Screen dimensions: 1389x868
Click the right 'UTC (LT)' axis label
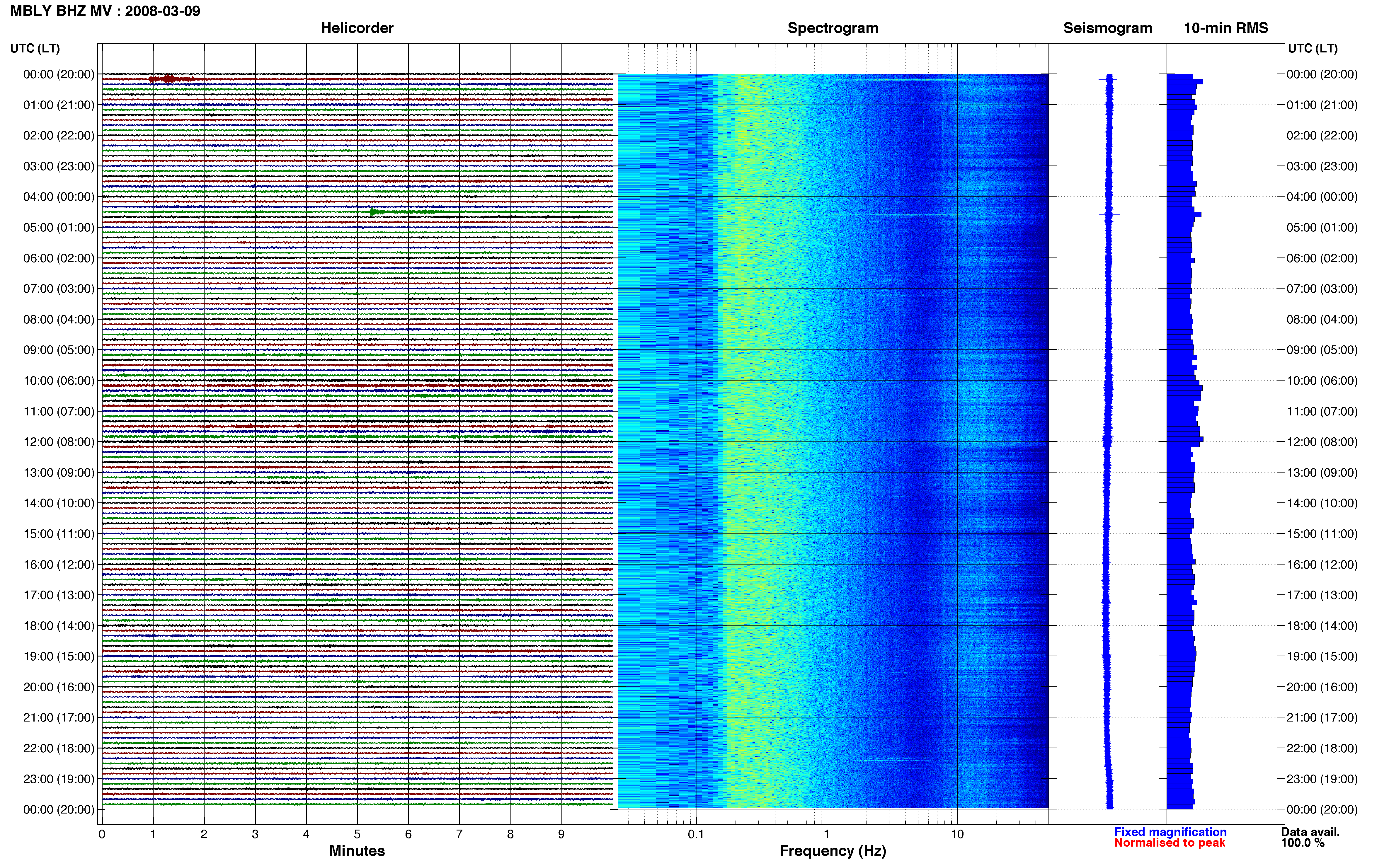1313,48
